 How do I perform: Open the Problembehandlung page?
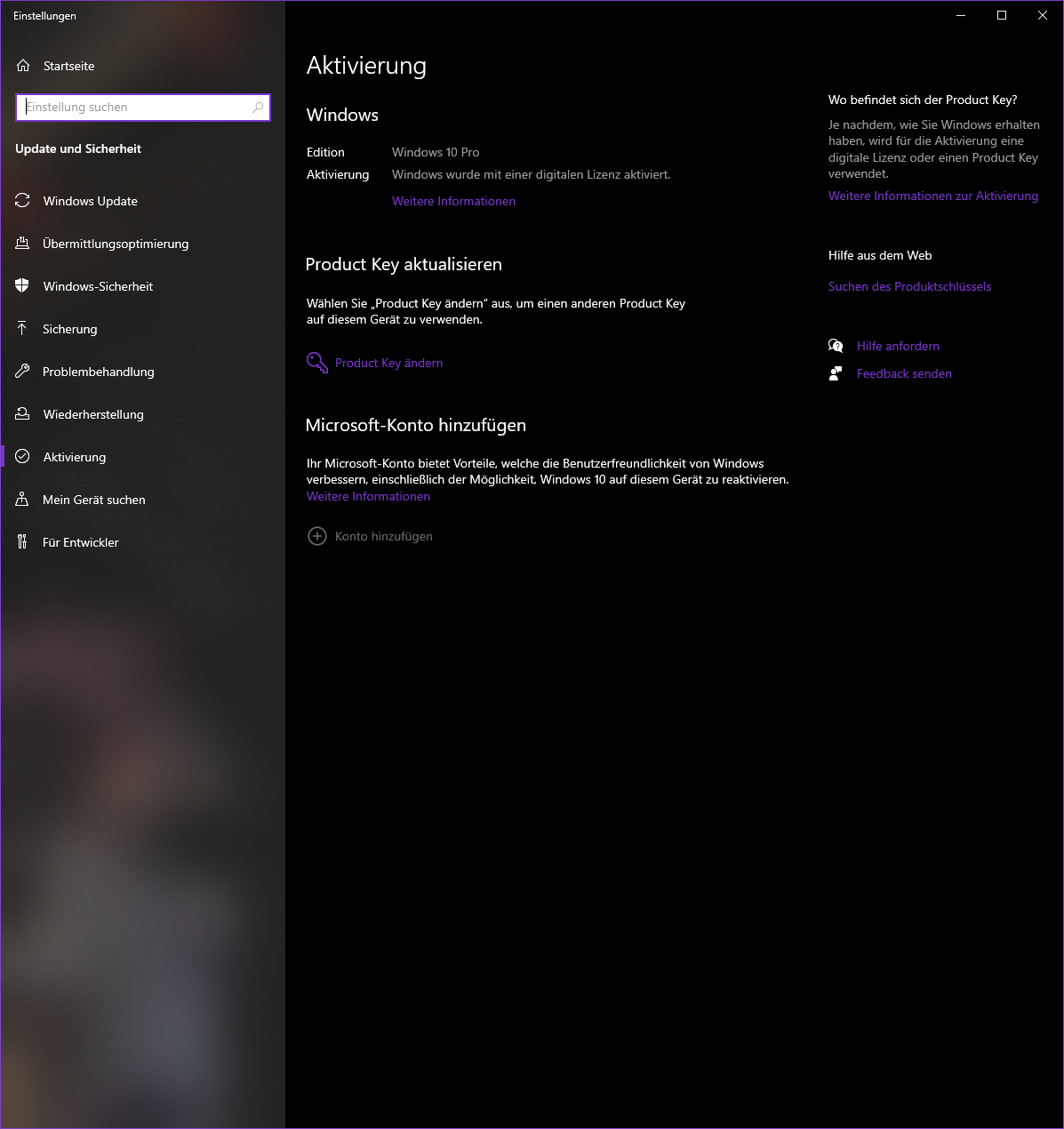(x=142, y=372)
